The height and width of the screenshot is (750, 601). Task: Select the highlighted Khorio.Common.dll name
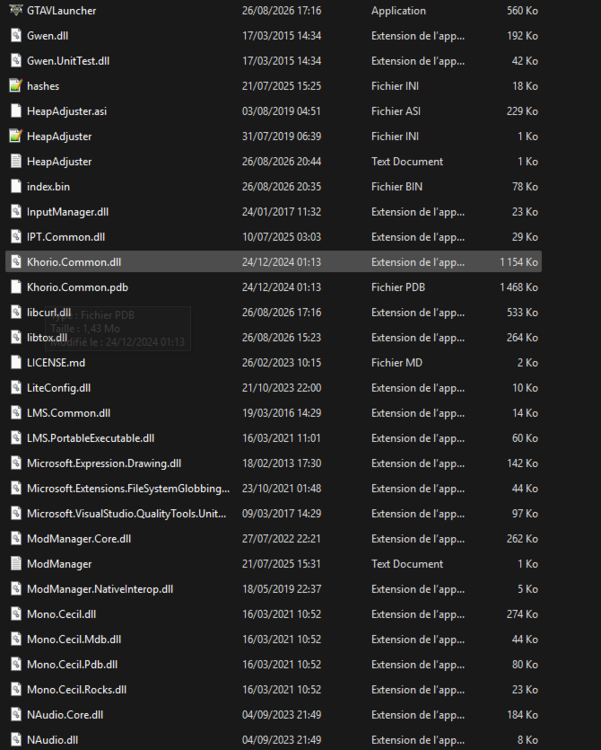tap(74, 262)
